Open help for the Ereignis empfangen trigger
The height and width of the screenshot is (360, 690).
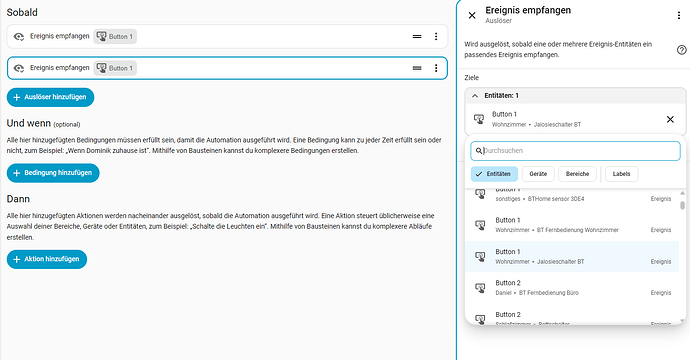tap(681, 50)
